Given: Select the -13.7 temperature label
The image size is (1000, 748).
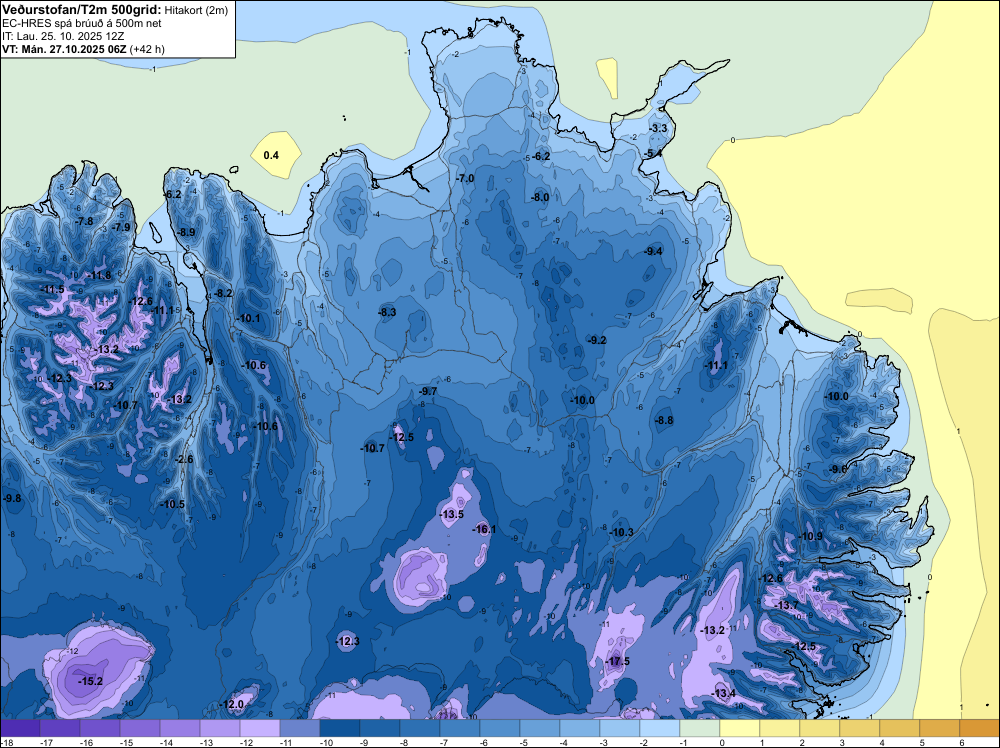Looking at the screenshot, I should 786,605.
